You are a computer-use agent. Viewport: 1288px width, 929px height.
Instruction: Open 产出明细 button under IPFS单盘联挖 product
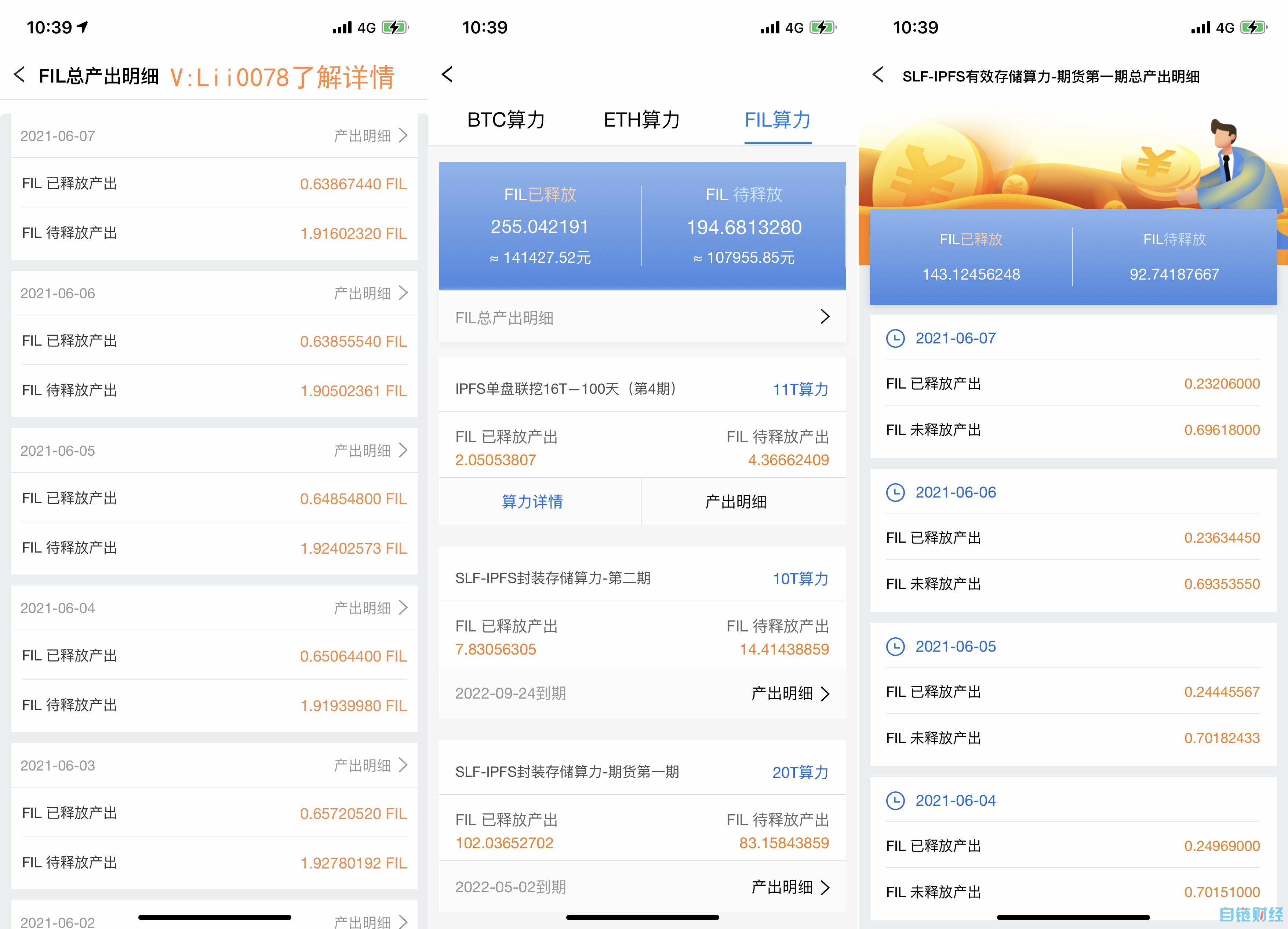coord(735,502)
